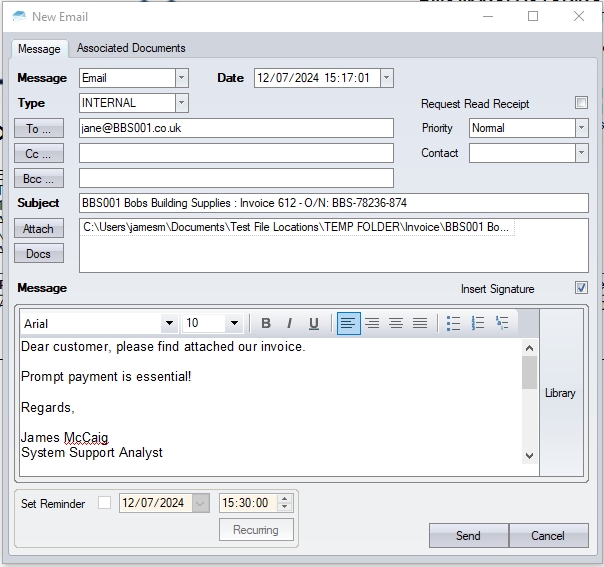This screenshot has height=567, width=604.
Task: Tick the Set Reminder checkbox
Action: [x=104, y=503]
